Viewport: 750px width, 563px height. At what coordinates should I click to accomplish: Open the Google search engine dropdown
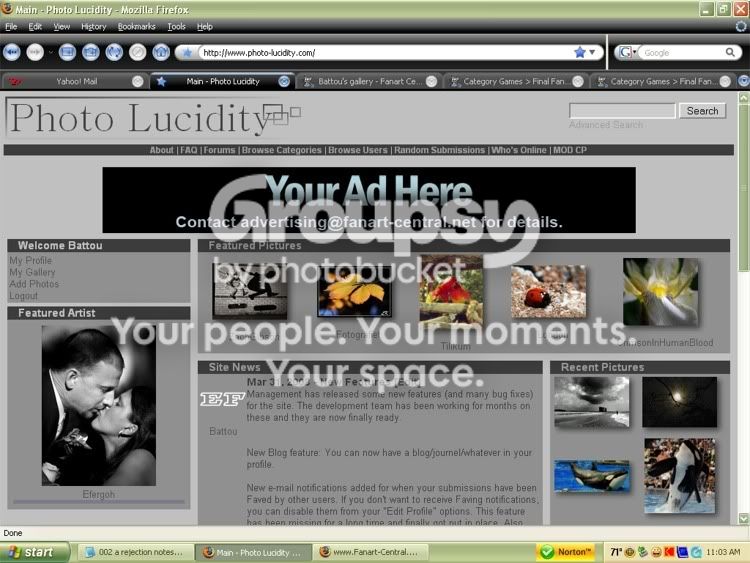click(x=628, y=53)
